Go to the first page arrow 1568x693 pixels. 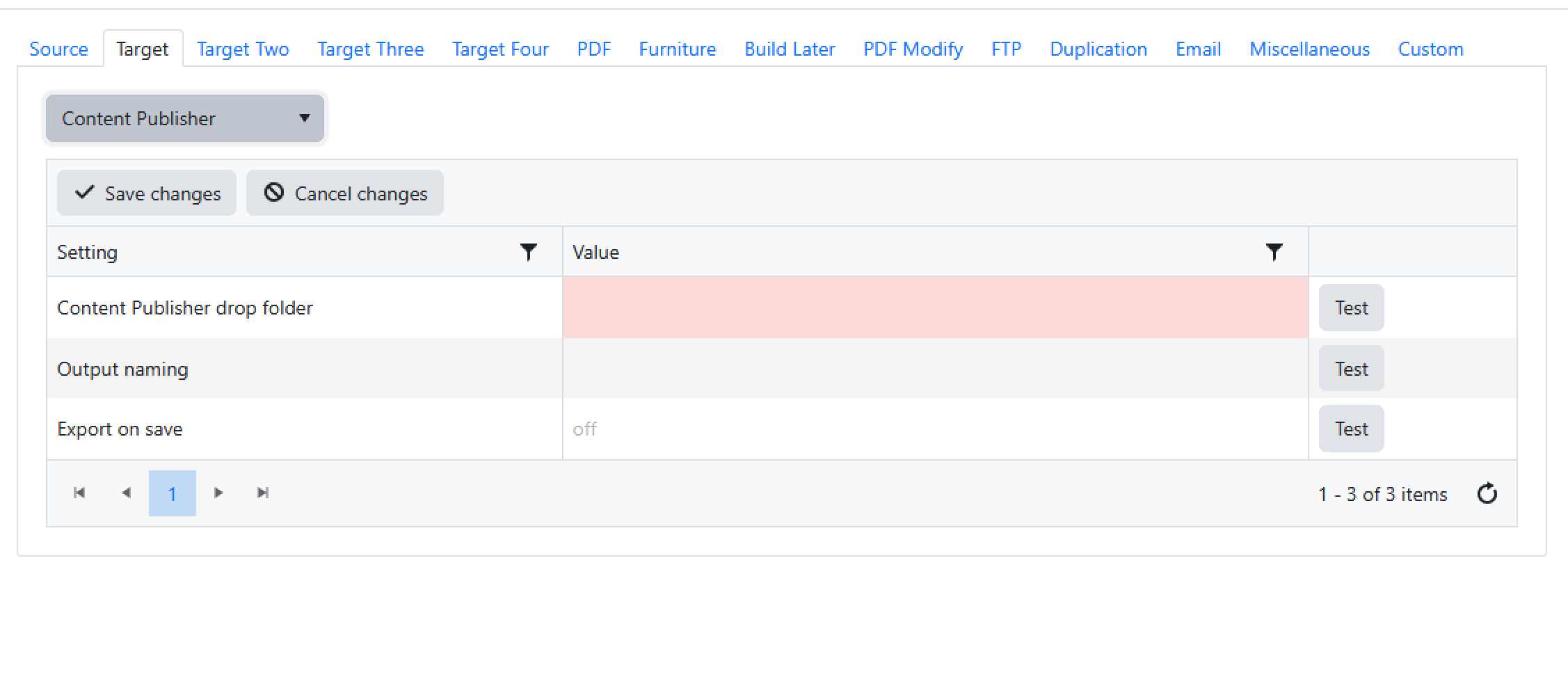click(x=79, y=493)
